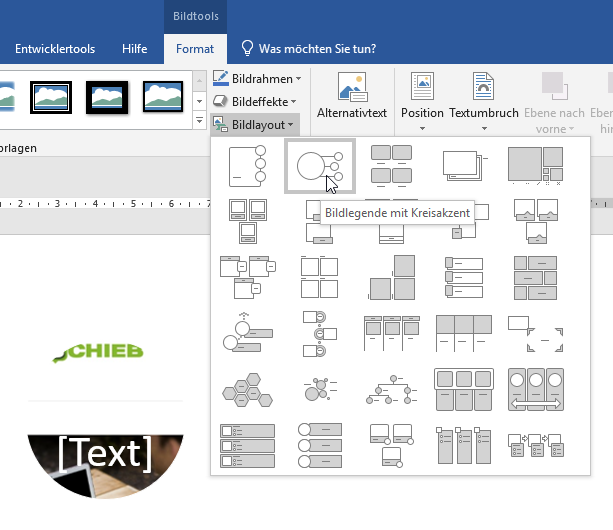Open the Alternativtext pane
This screenshot has height=530, width=613.
click(x=352, y=96)
